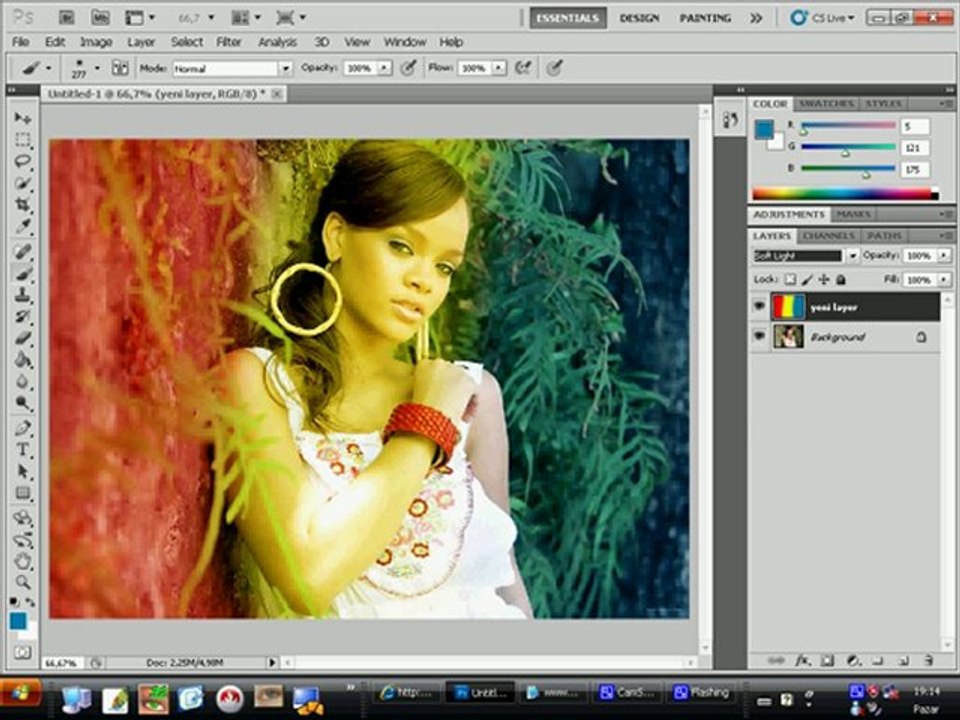Toggle lock image pixels
Screen dimensions: 960x720
pyautogui.click(x=807, y=279)
